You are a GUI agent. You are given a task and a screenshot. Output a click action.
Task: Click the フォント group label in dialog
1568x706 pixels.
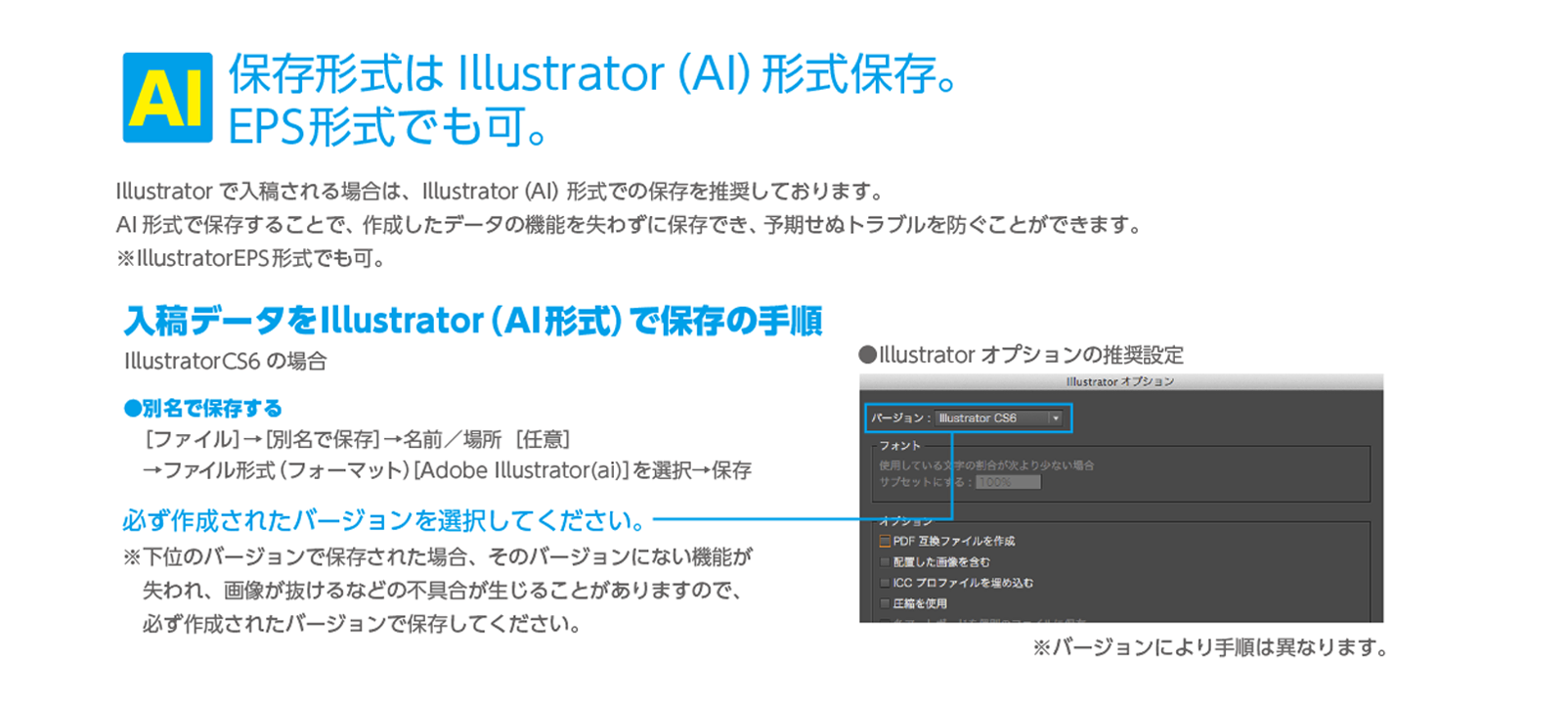pyautogui.click(x=899, y=445)
